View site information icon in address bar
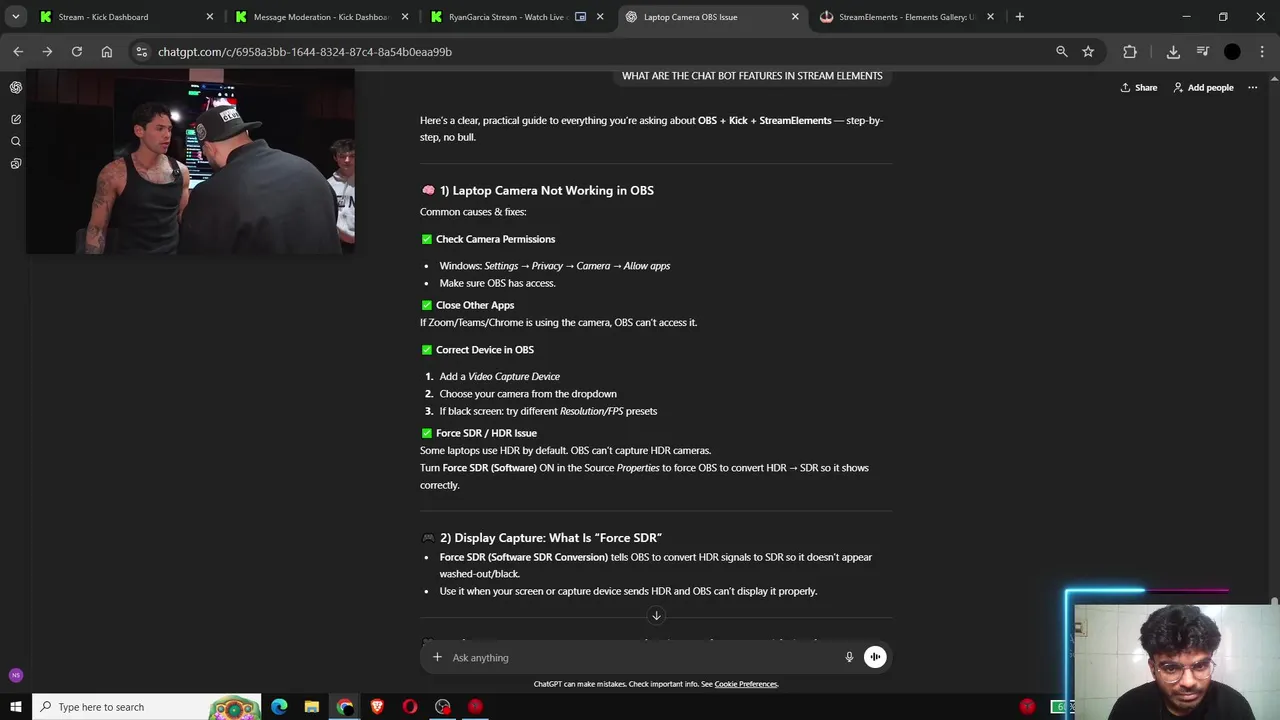Image resolution: width=1280 pixels, height=720 pixels. [141, 52]
